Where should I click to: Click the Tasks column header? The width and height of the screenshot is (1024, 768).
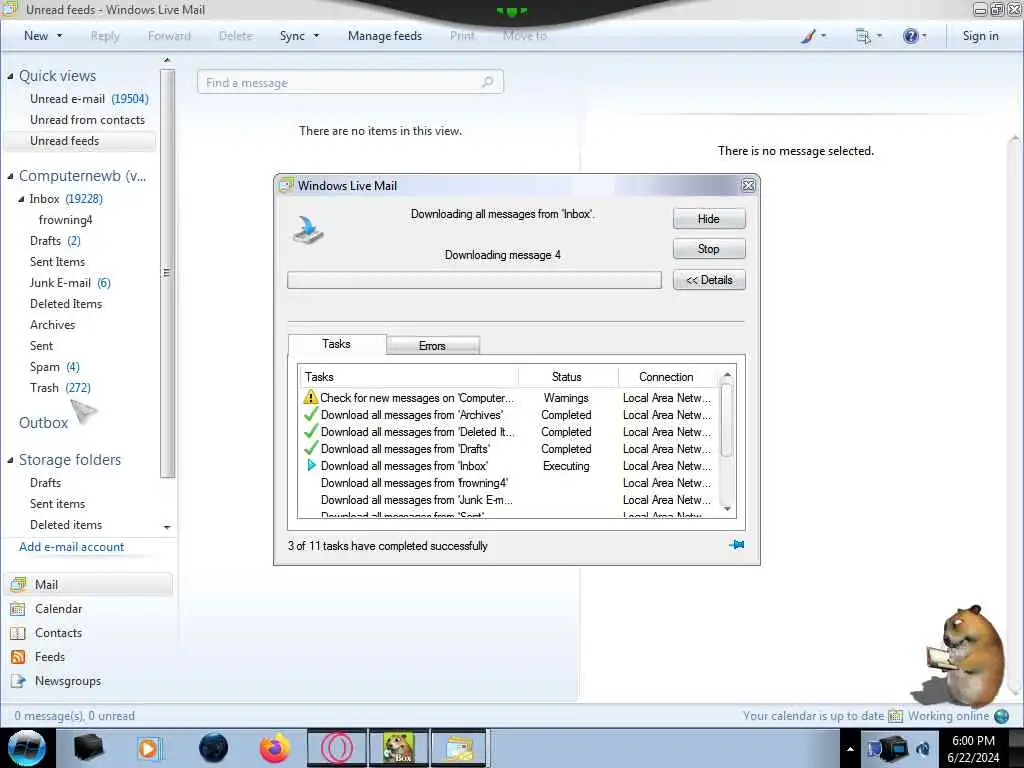(409, 377)
